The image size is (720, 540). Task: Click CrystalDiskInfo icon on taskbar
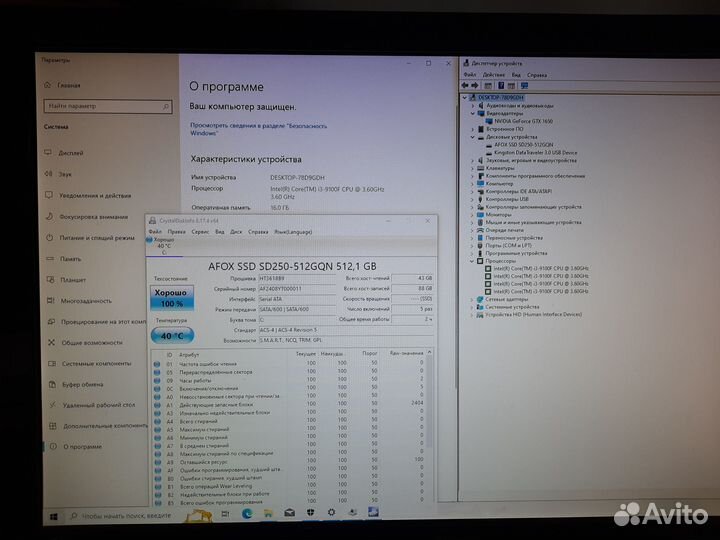pos(373,511)
